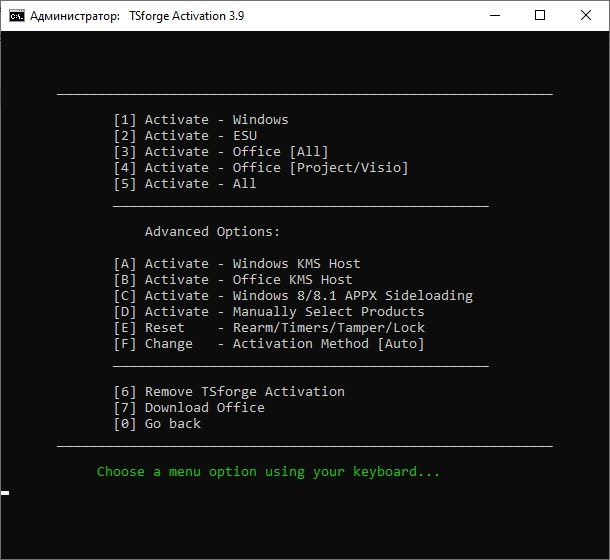Choose the Go back option
Viewport: 610px width, 560px height.
pos(157,424)
